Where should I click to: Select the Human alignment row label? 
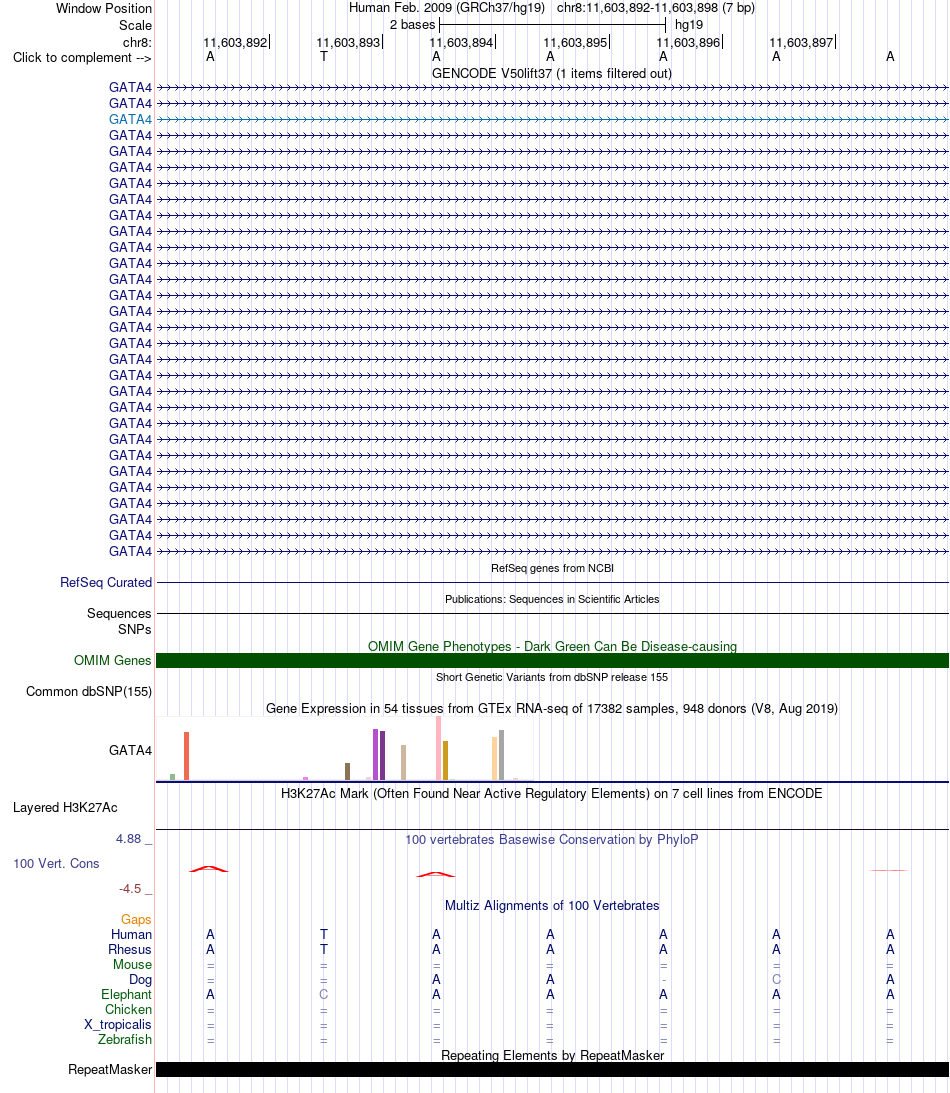point(131,934)
